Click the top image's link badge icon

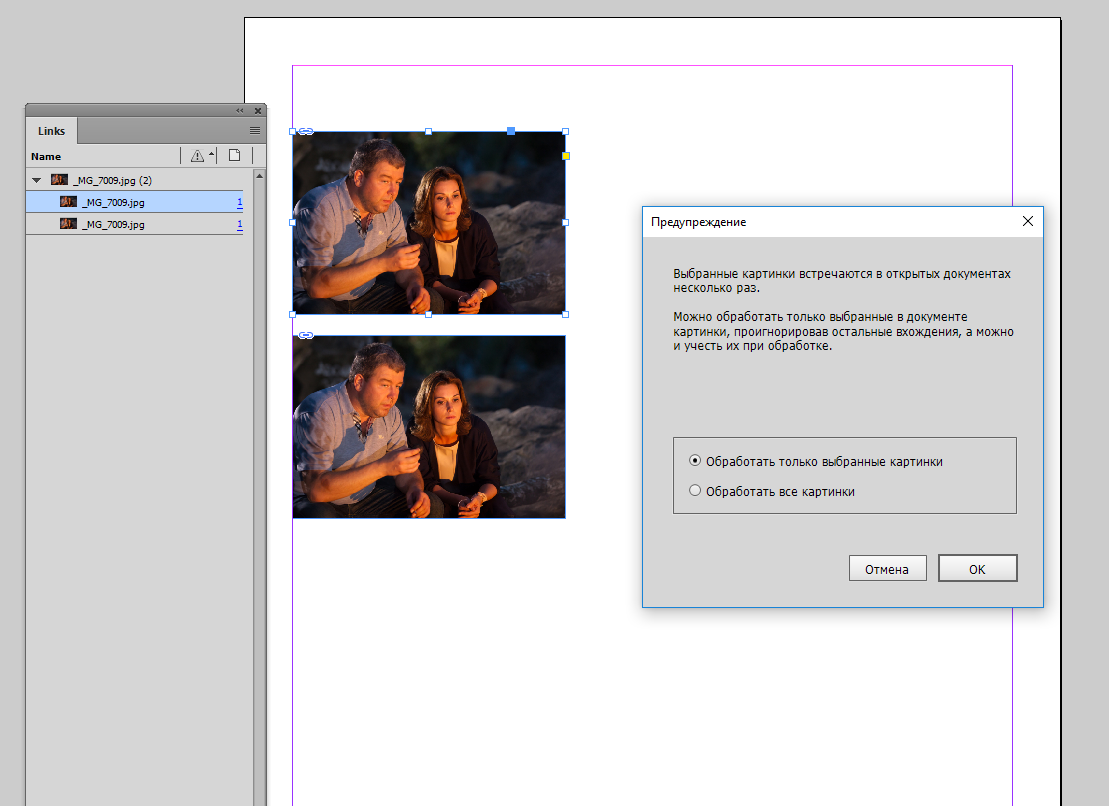coord(306,132)
